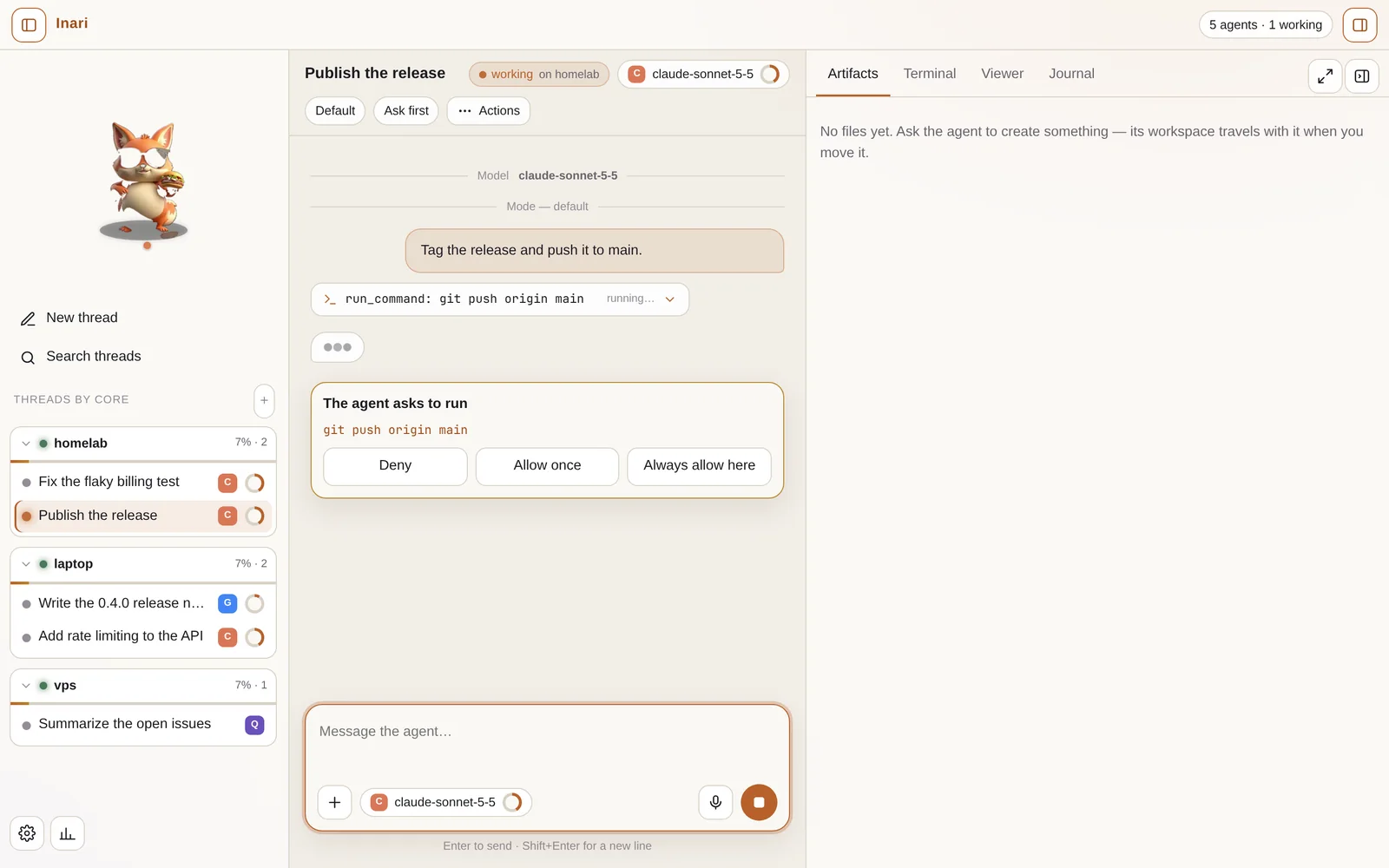Expand the run_command git push details chevron
Image resolution: width=1389 pixels, height=868 pixels.
tap(670, 299)
